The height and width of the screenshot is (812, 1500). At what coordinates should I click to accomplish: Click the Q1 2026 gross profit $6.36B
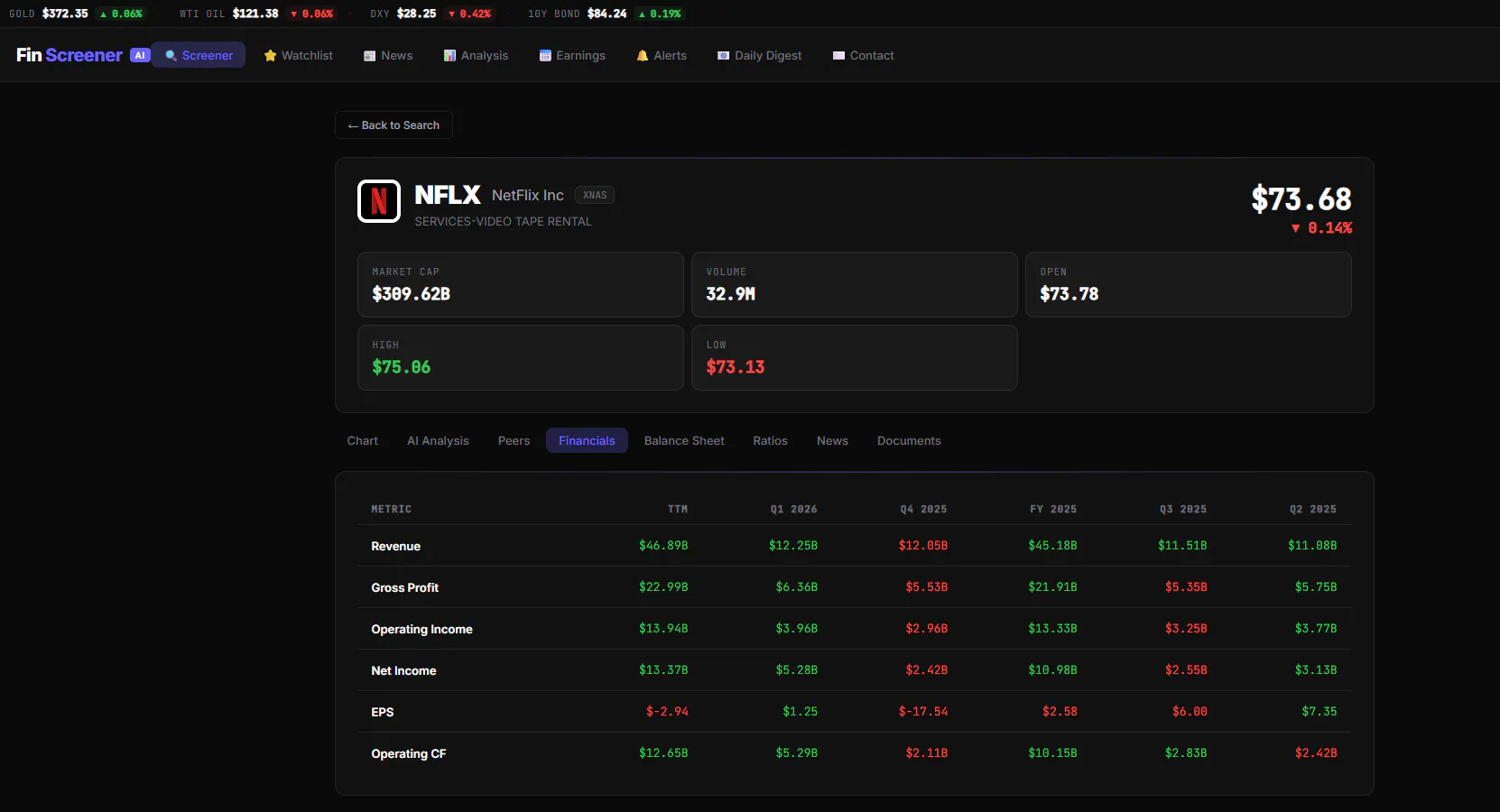pyautogui.click(x=797, y=587)
